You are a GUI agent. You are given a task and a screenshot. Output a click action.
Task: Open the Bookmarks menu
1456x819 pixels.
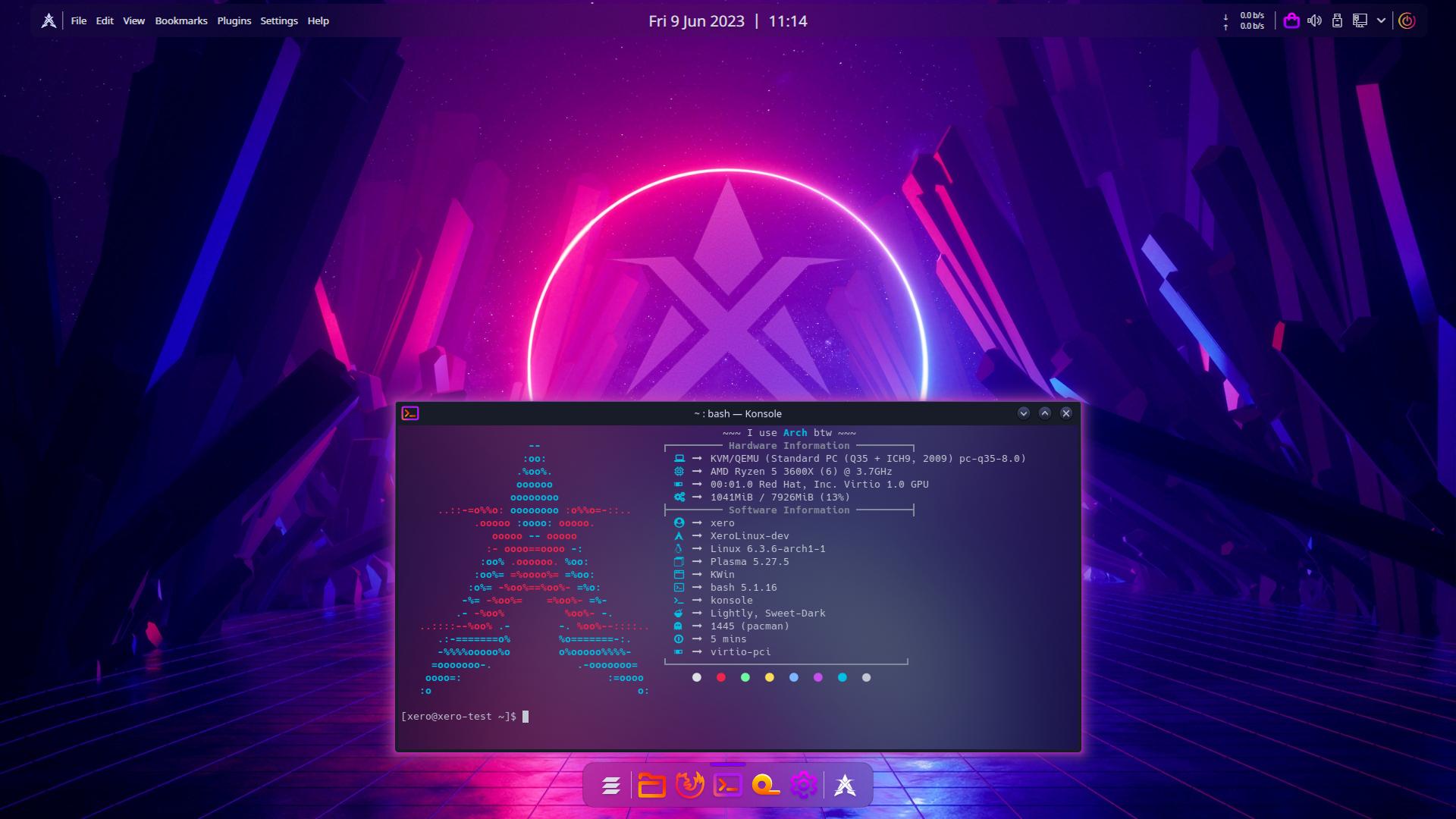[x=180, y=21]
